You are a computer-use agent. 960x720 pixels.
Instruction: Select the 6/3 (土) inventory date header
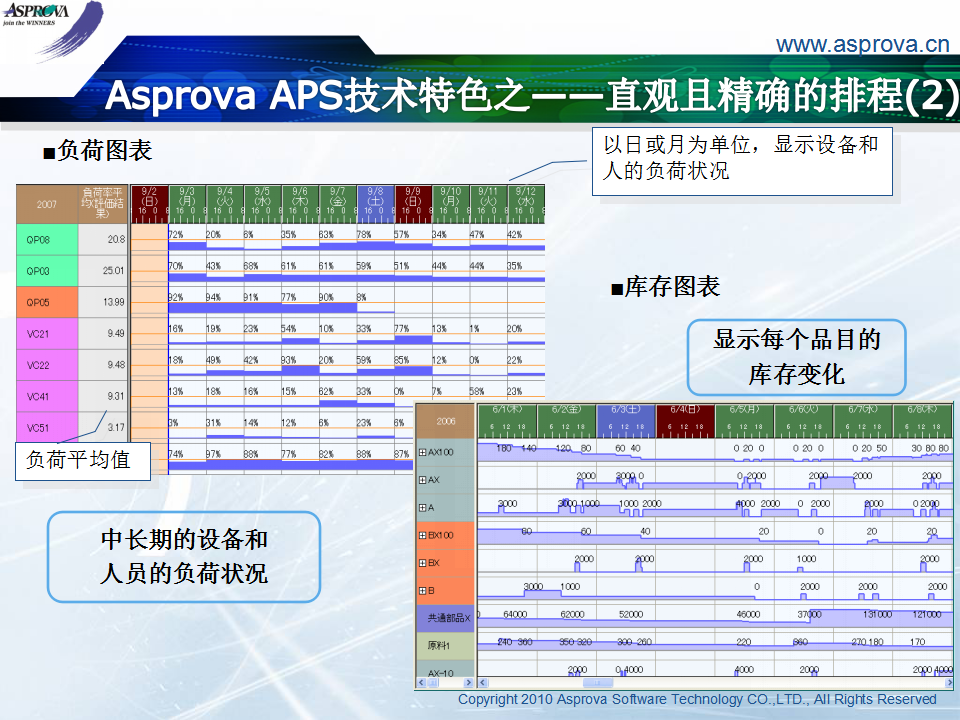click(625, 421)
